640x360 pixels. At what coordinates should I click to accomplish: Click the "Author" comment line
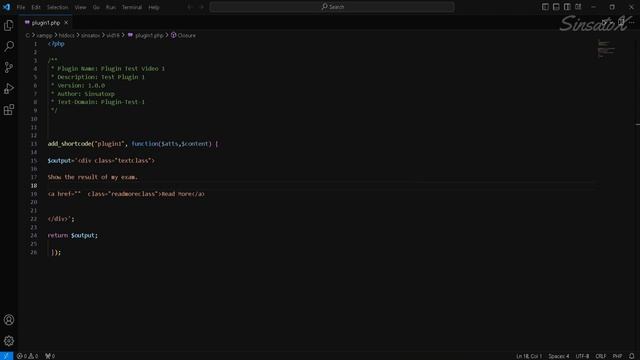pos(82,94)
